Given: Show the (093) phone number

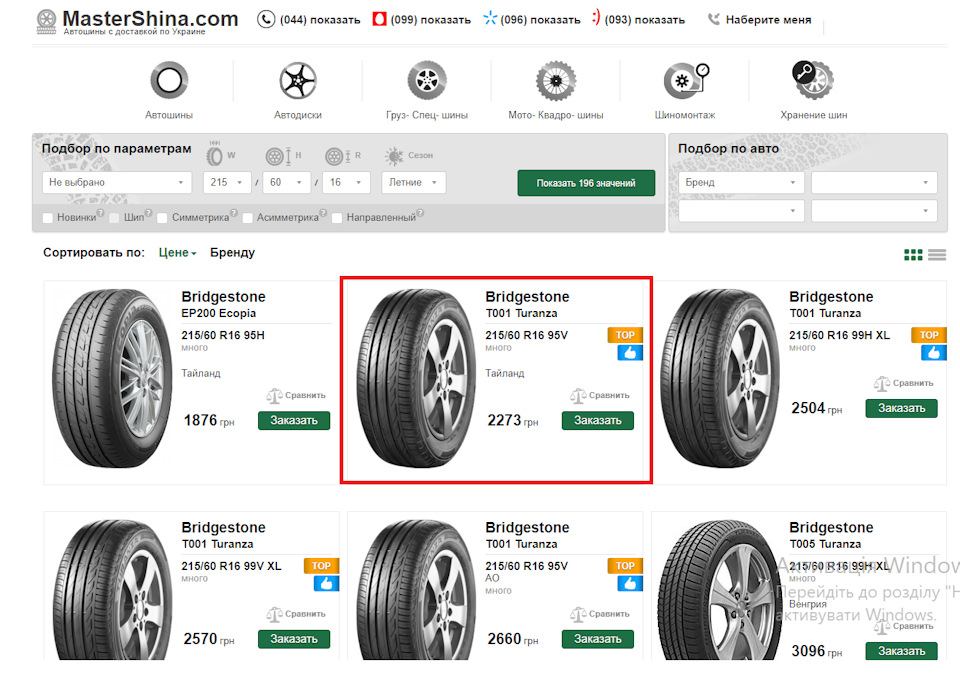Looking at the screenshot, I should pyautogui.click(x=638, y=20).
